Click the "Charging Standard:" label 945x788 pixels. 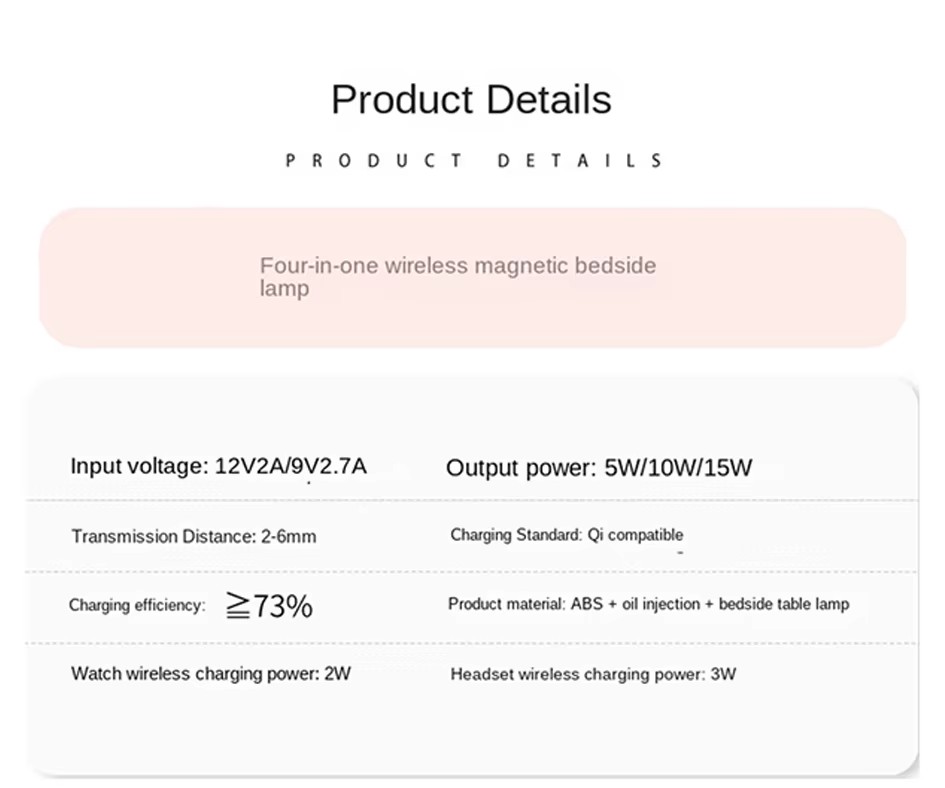tap(515, 535)
